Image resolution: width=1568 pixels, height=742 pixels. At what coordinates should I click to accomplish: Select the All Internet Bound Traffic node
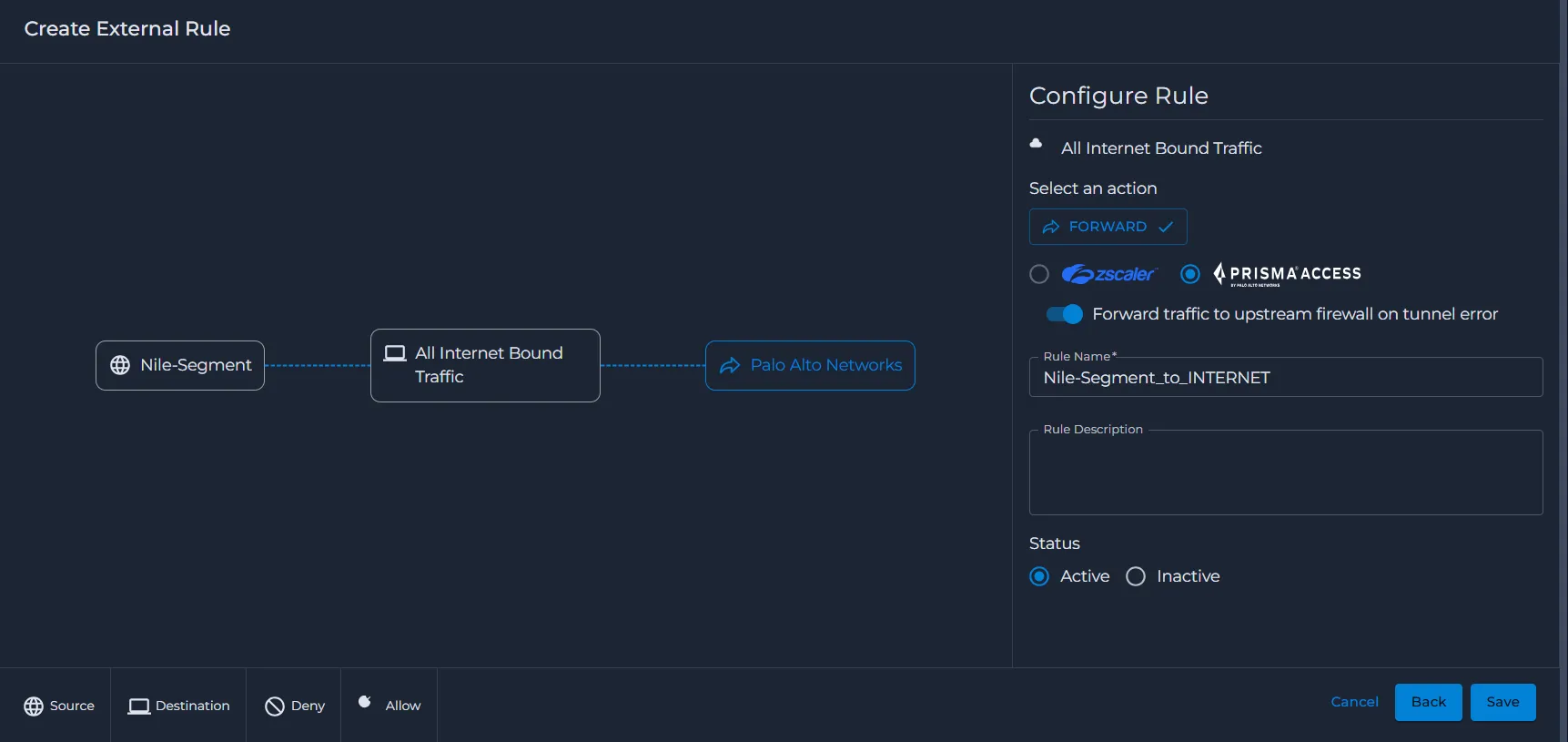(x=485, y=365)
